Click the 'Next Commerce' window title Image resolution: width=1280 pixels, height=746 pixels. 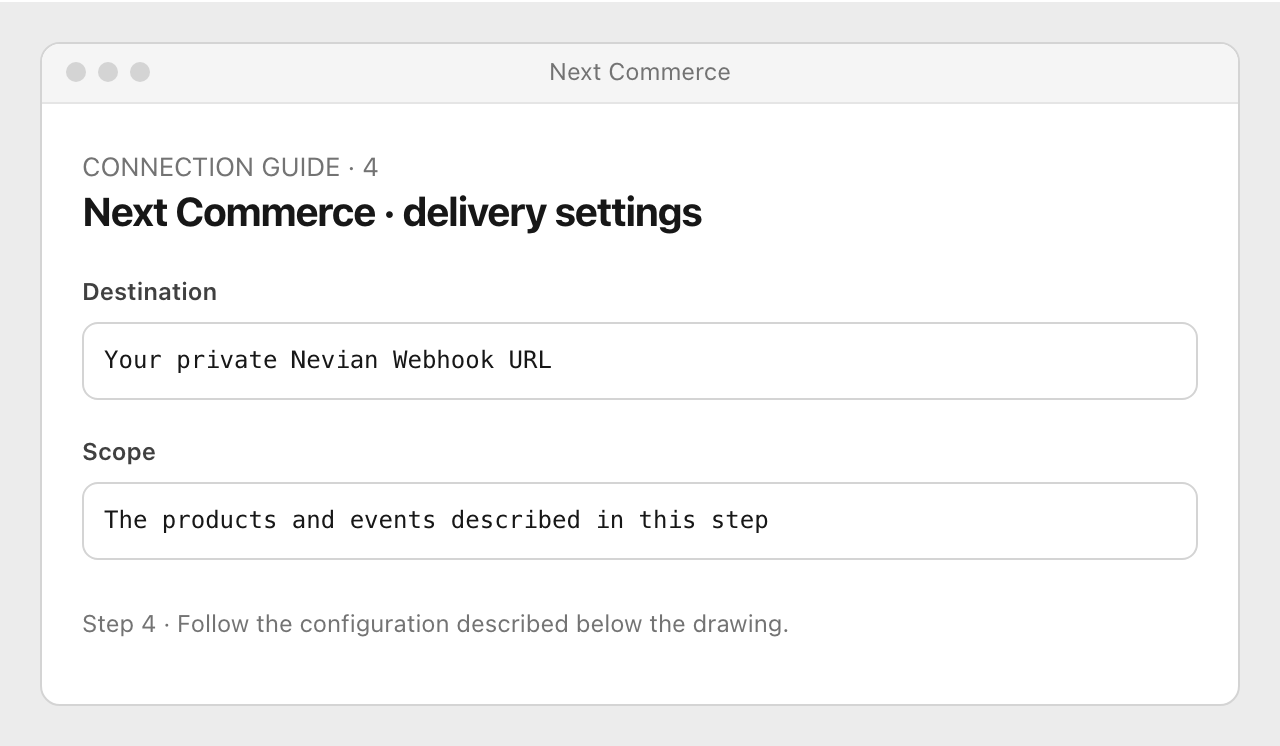click(x=640, y=72)
